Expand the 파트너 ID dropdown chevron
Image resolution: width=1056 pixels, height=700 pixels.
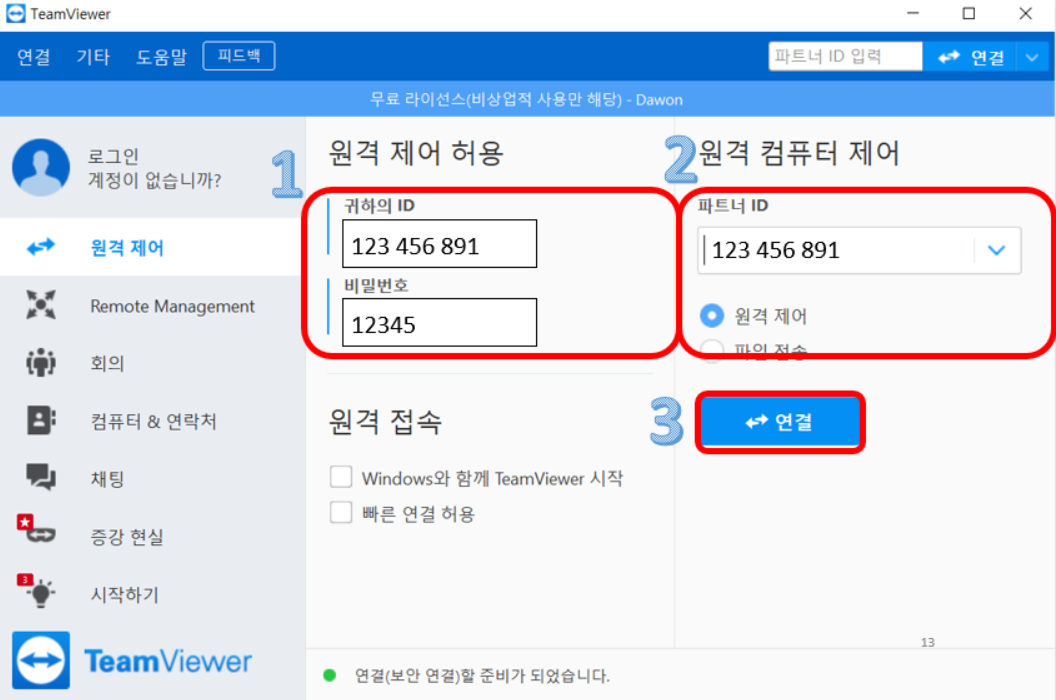point(997,250)
